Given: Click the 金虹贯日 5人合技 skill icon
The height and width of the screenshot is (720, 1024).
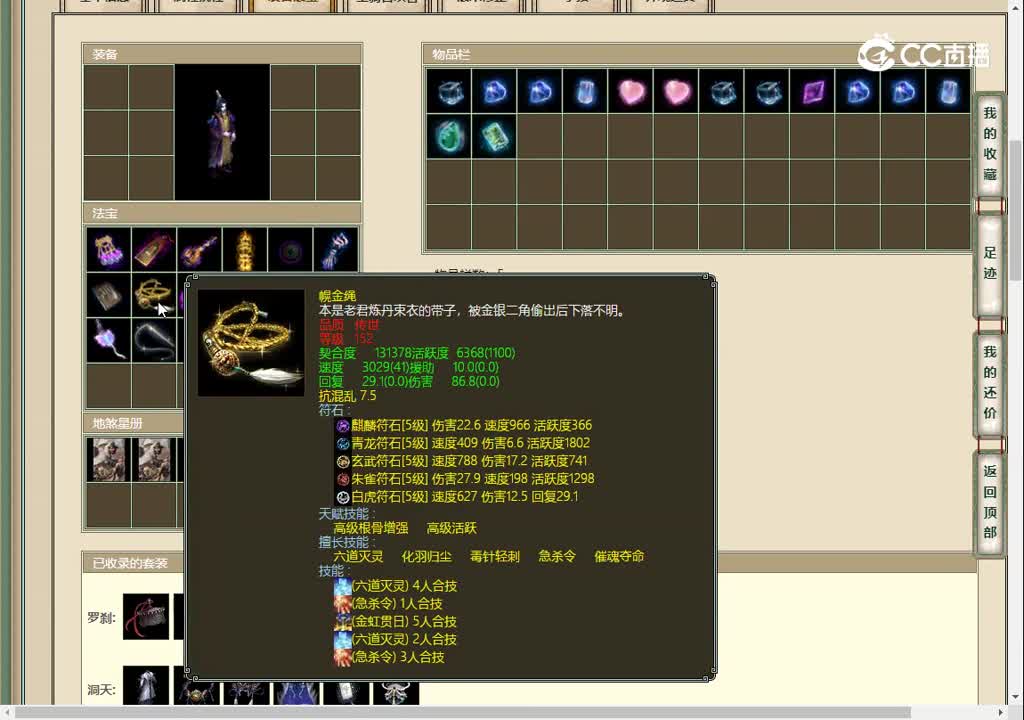Looking at the screenshot, I should tap(343, 621).
